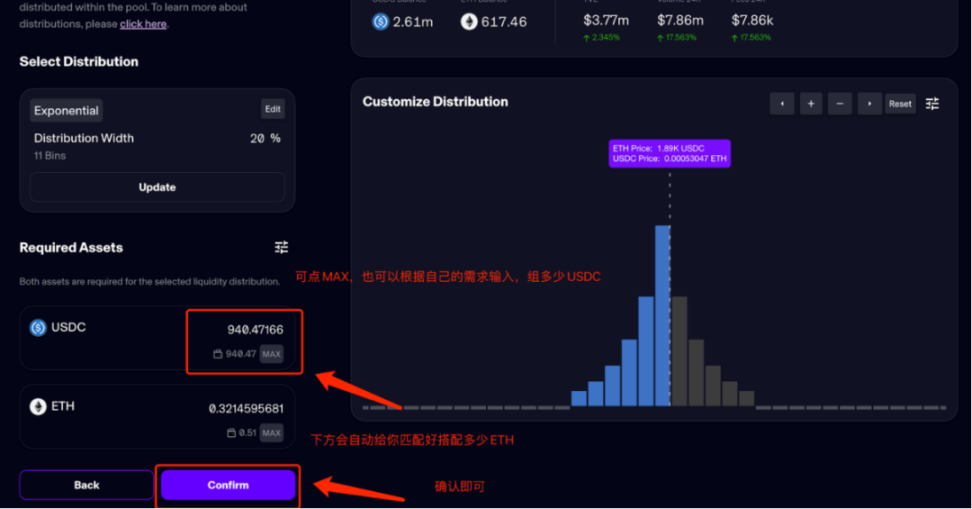Remove a bin with minus button

pos(840,104)
